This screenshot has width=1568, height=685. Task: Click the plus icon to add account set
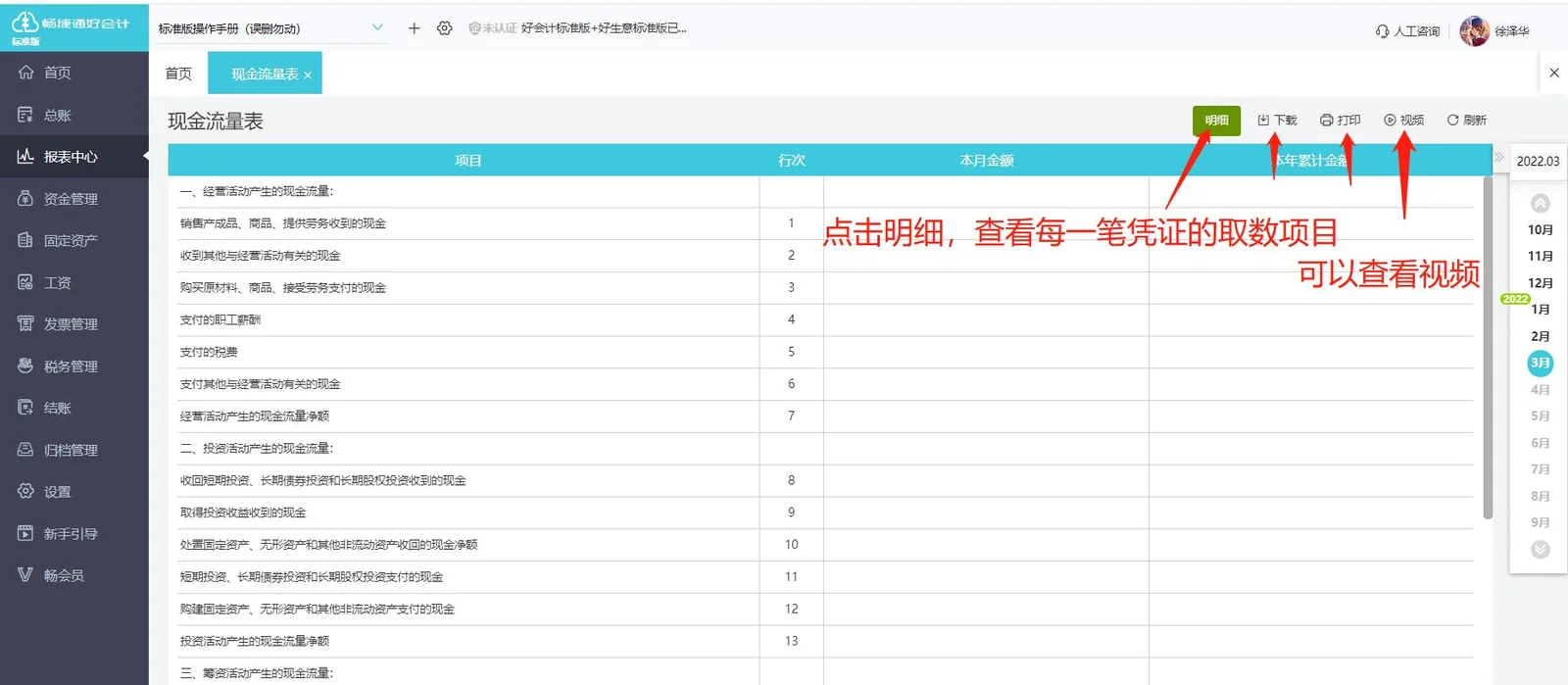(x=414, y=28)
